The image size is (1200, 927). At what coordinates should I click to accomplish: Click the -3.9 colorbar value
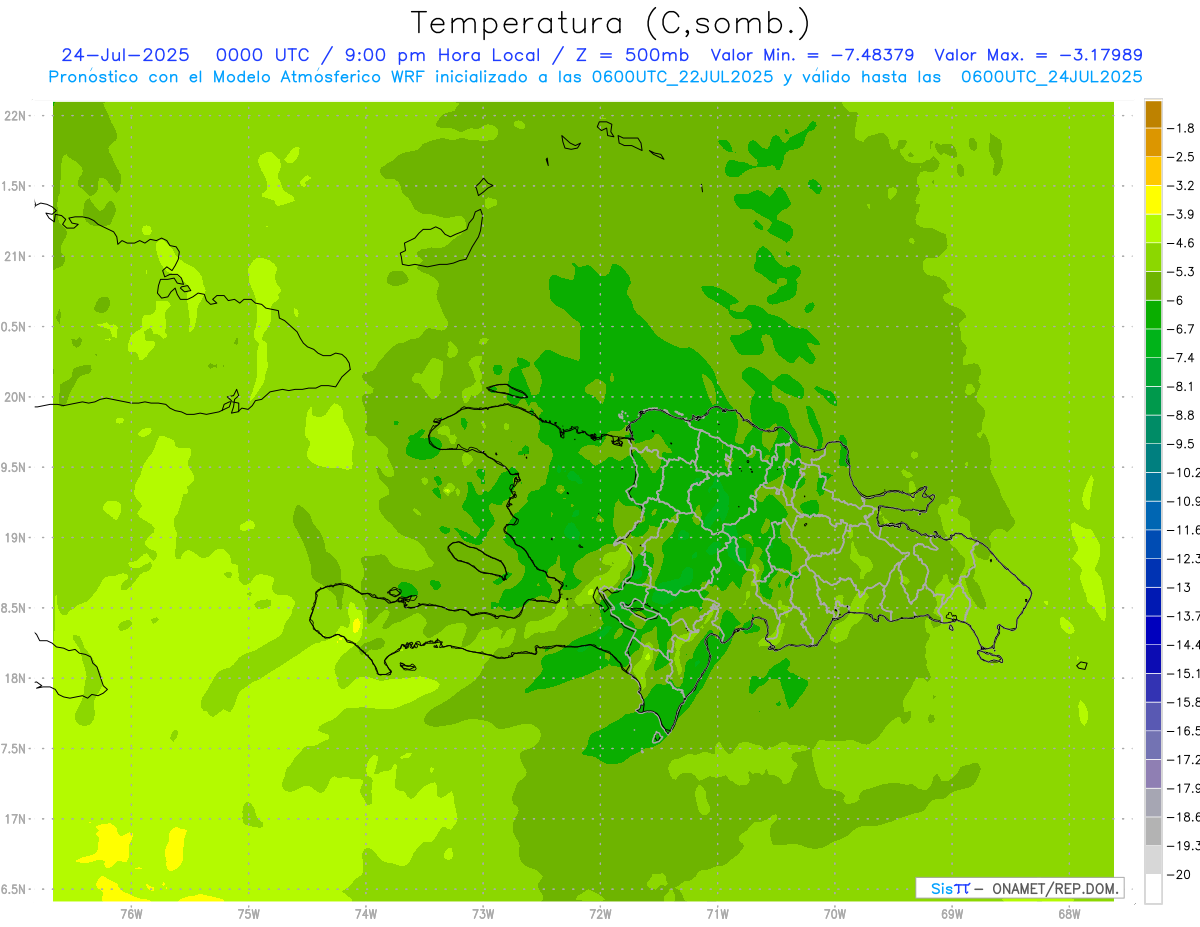(x=1181, y=214)
